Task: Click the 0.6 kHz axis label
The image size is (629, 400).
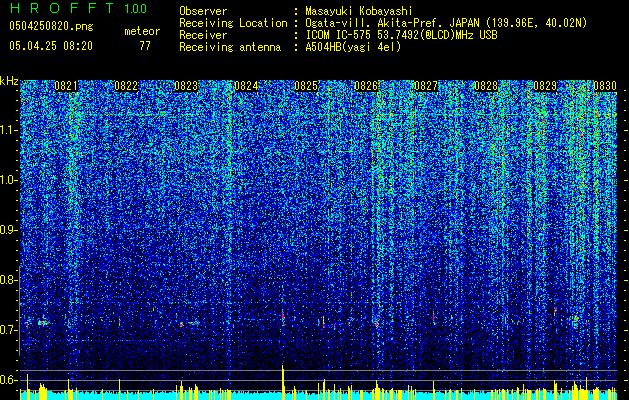Action: pyautogui.click(x=8, y=380)
